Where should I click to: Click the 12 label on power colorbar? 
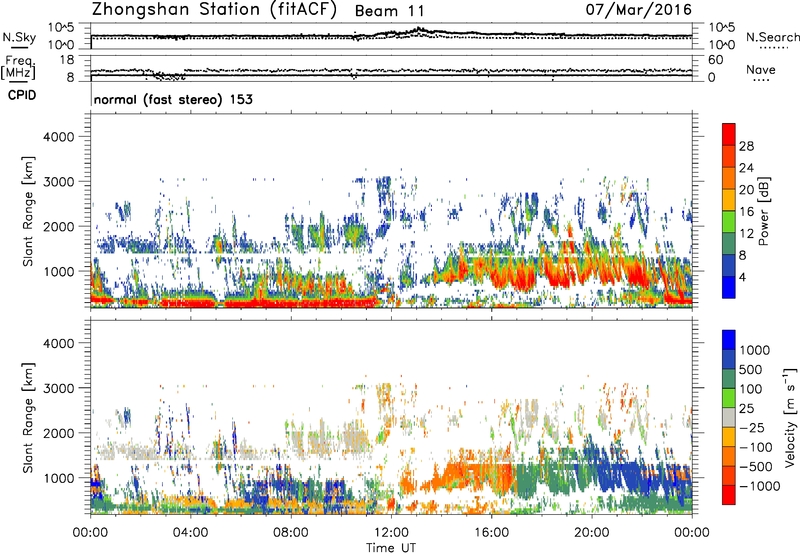point(746,234)
